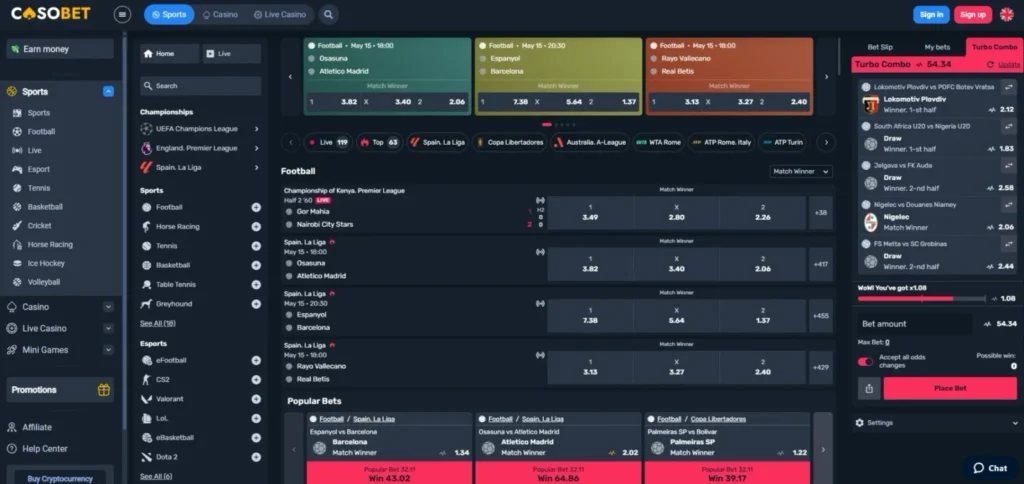Open the Chat widget

(990, 468)
